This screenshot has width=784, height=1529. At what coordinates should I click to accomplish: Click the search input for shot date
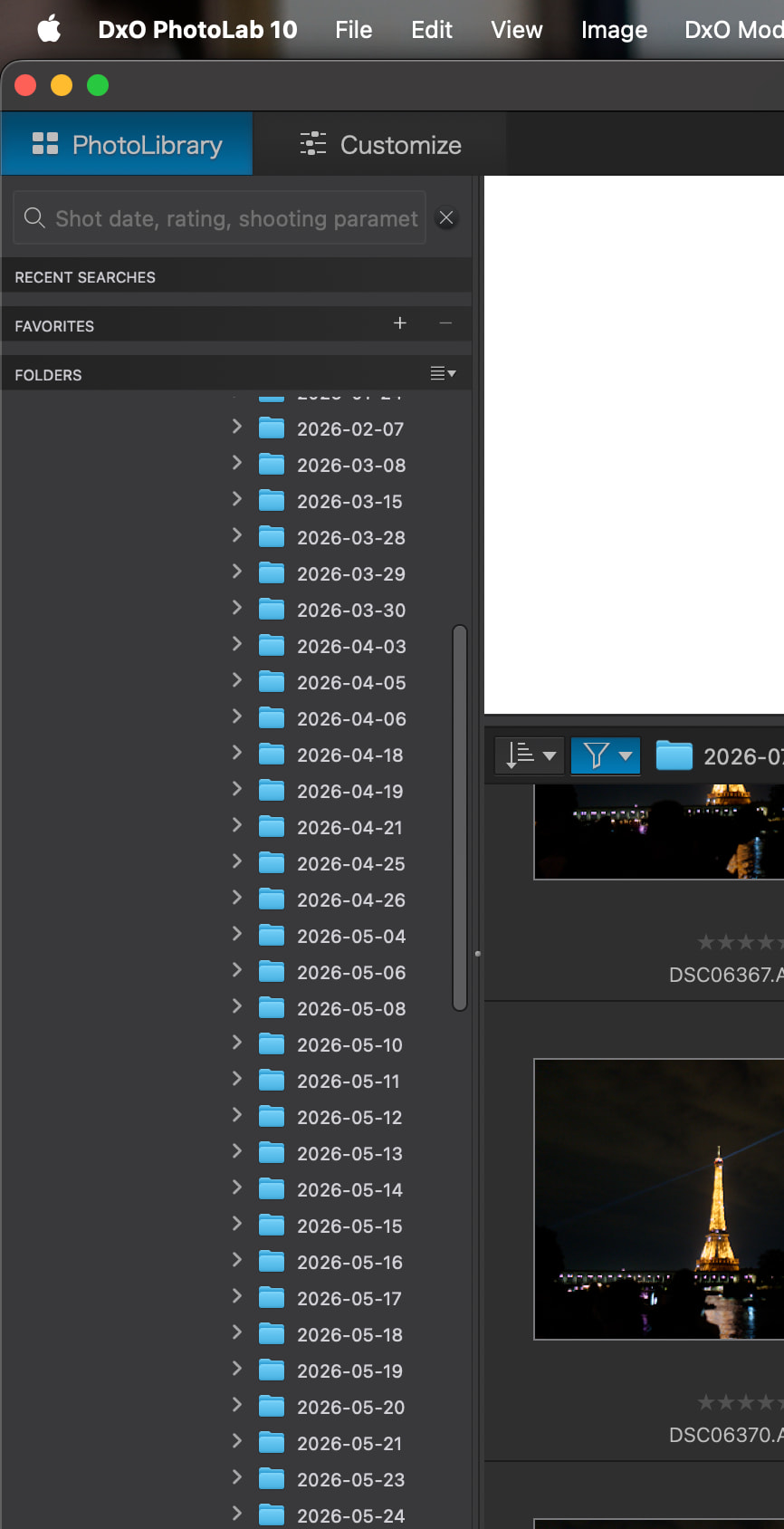tap(236, 218)
